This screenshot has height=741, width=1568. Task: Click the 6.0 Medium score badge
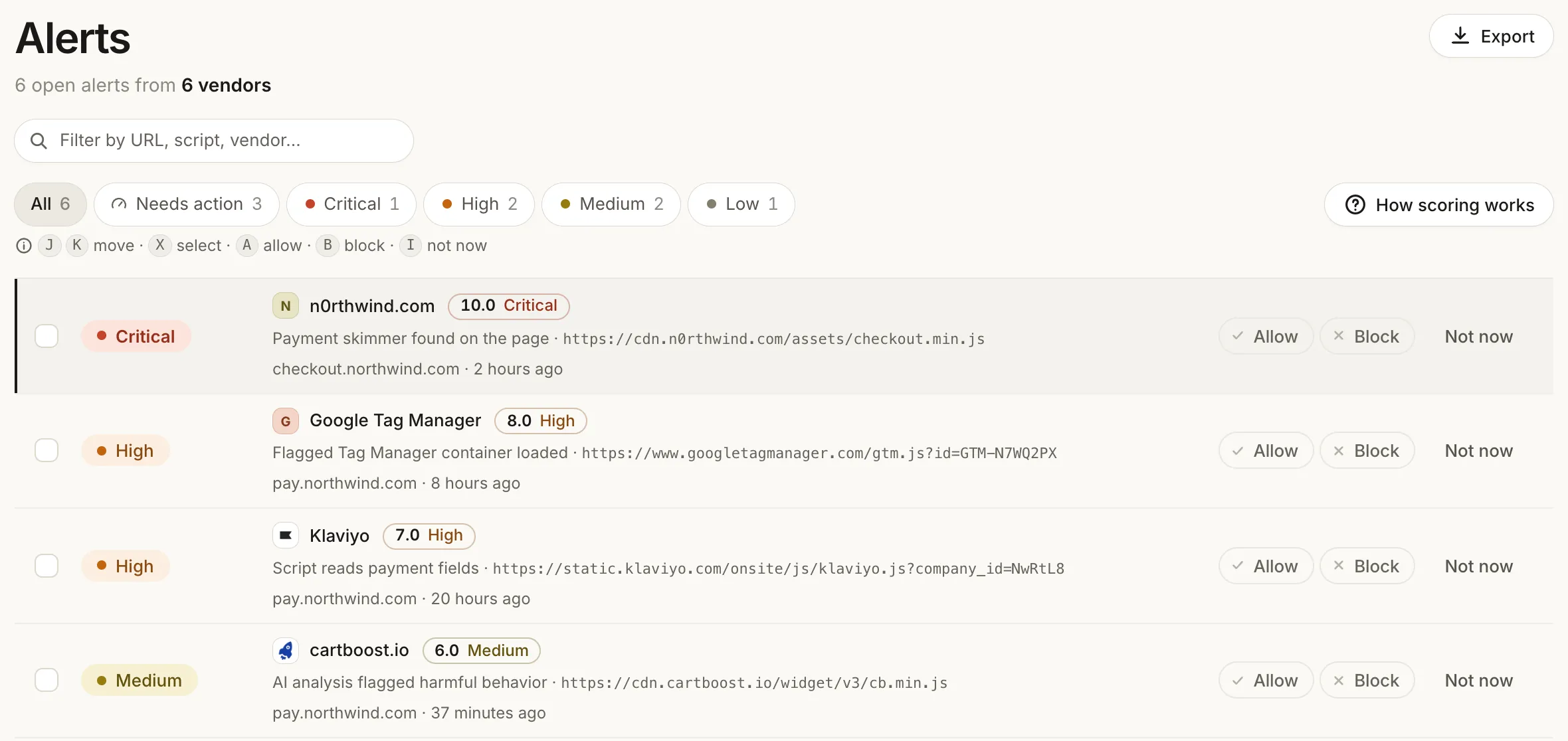click(x=482, y=651)
